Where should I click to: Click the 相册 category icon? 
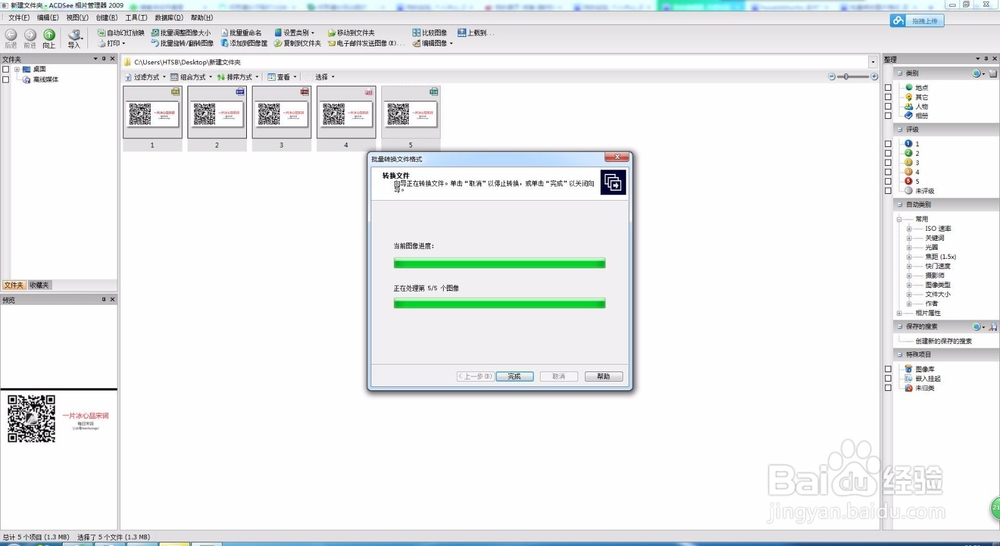pyautogui.click(x=909, y=115)
